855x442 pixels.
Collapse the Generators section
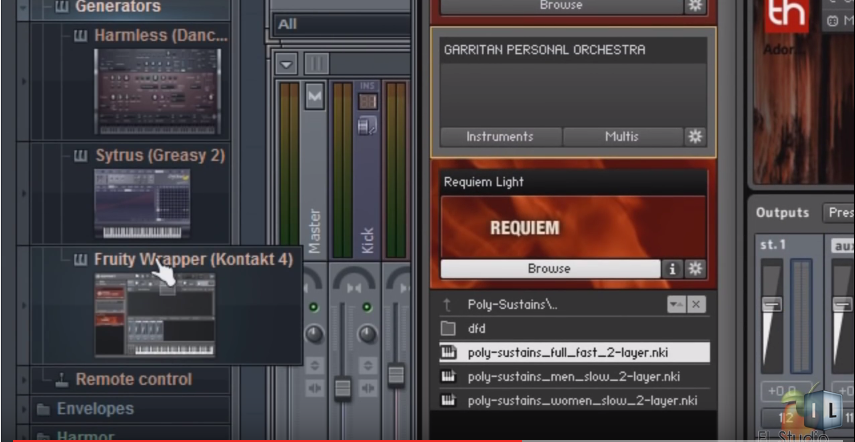point(23,7)
